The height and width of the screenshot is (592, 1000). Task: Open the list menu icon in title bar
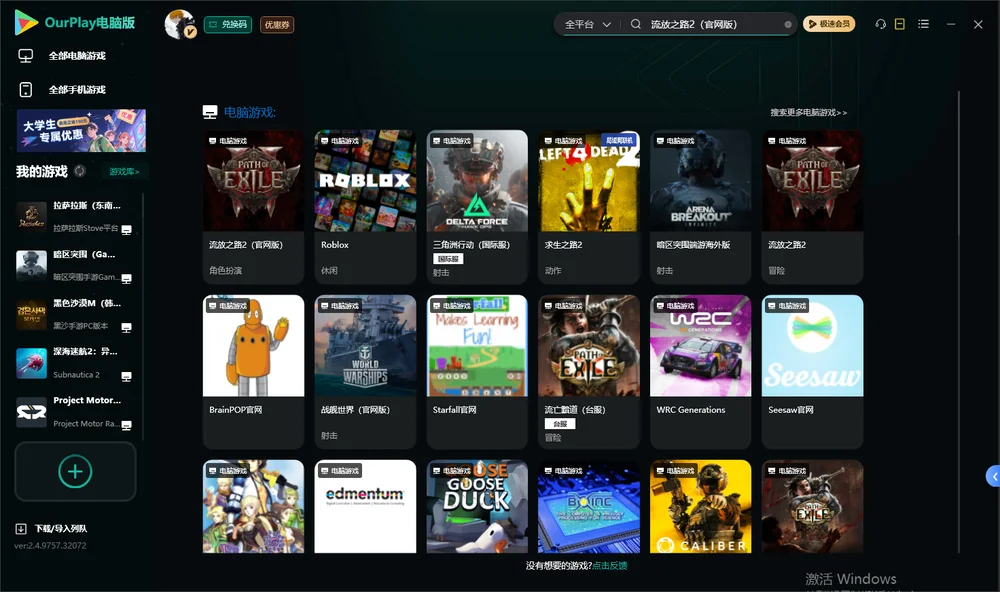point(923,24)
